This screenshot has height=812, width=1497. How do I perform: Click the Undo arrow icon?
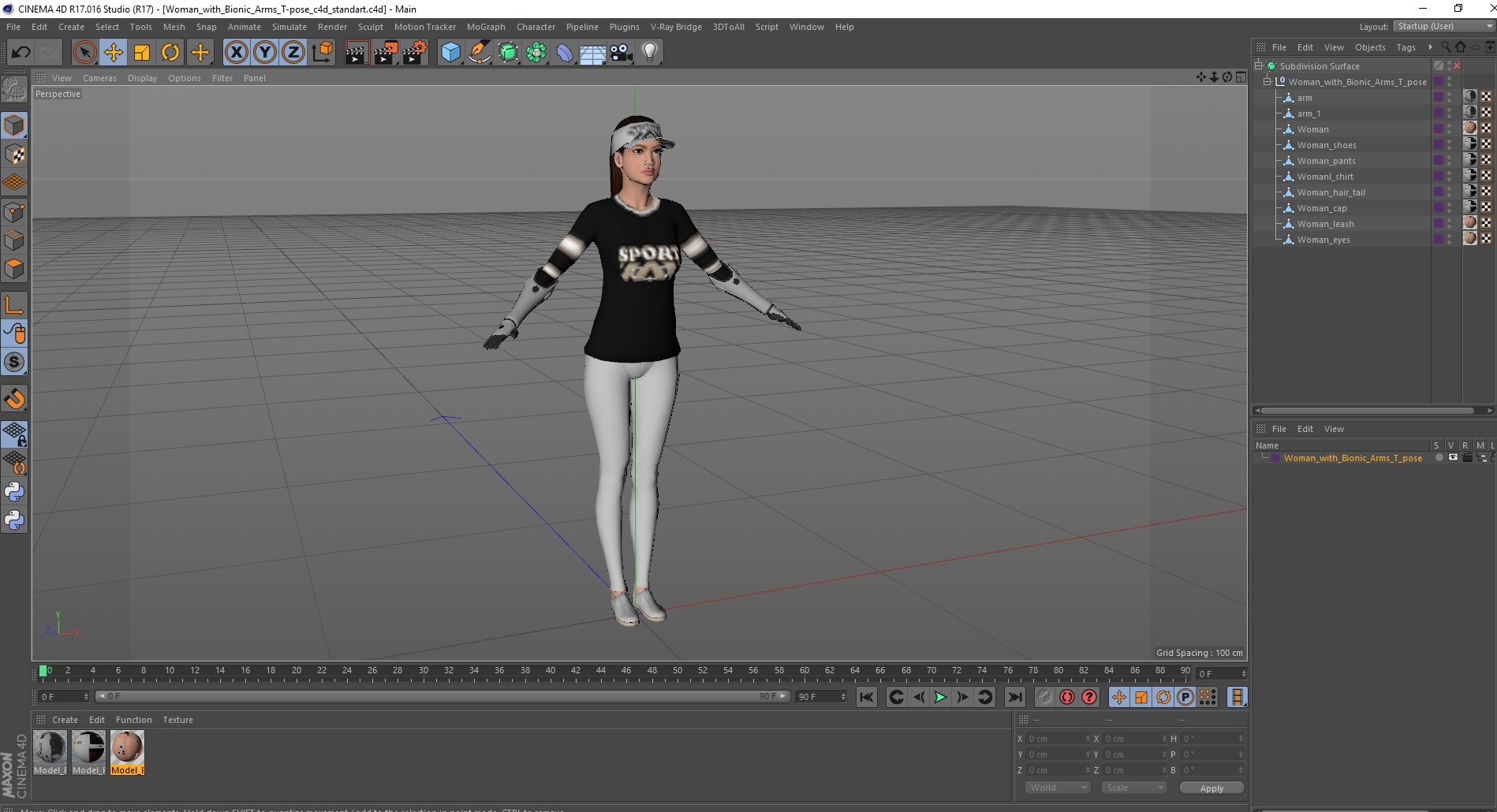tap(21, 53)
